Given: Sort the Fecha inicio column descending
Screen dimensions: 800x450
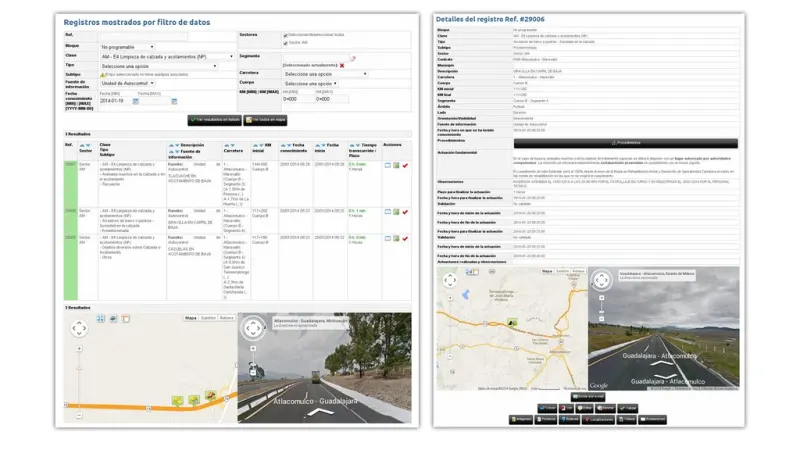Looking at the screenshot, I should 323,145.
